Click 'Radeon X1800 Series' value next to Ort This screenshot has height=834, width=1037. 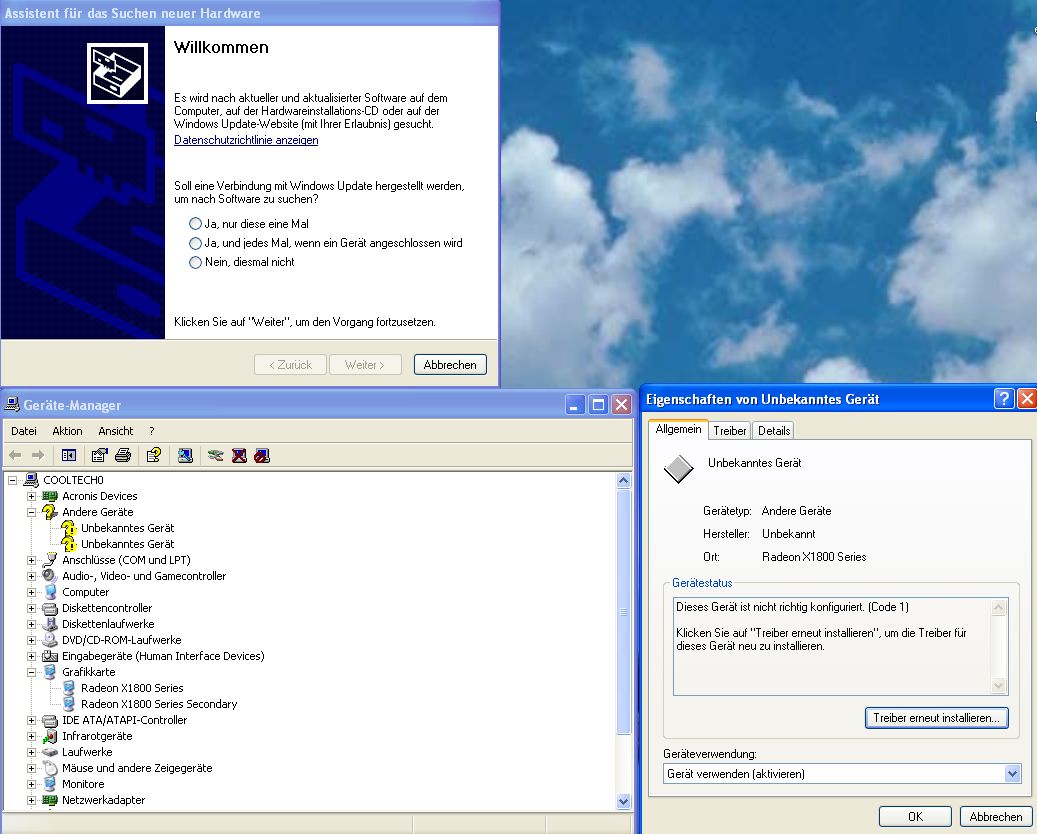coord(813,557)
